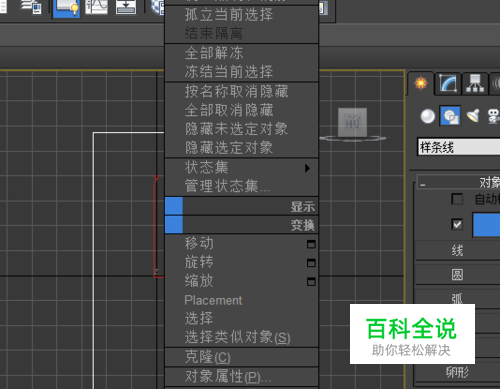Choose 移动 from the transform menu
The width and height of the screenshot is (500, 389).
click(242, 244)
